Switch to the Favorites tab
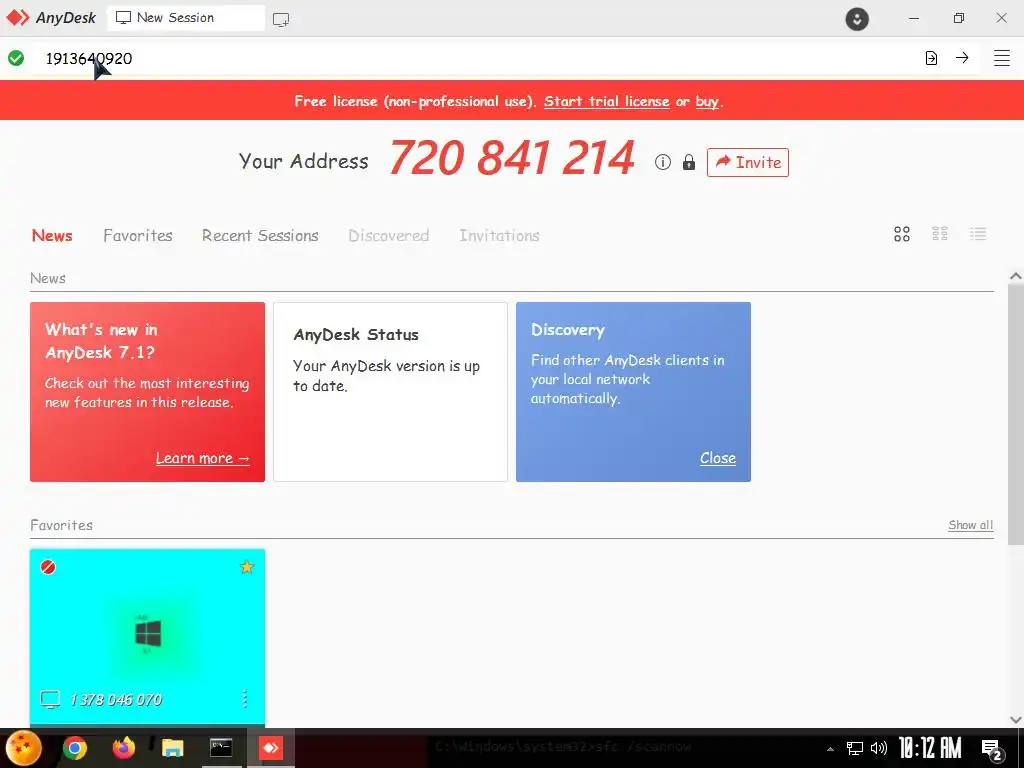The width and height of the screenshot is (1024, 768). pyautogui.click(x=138, y=235)
